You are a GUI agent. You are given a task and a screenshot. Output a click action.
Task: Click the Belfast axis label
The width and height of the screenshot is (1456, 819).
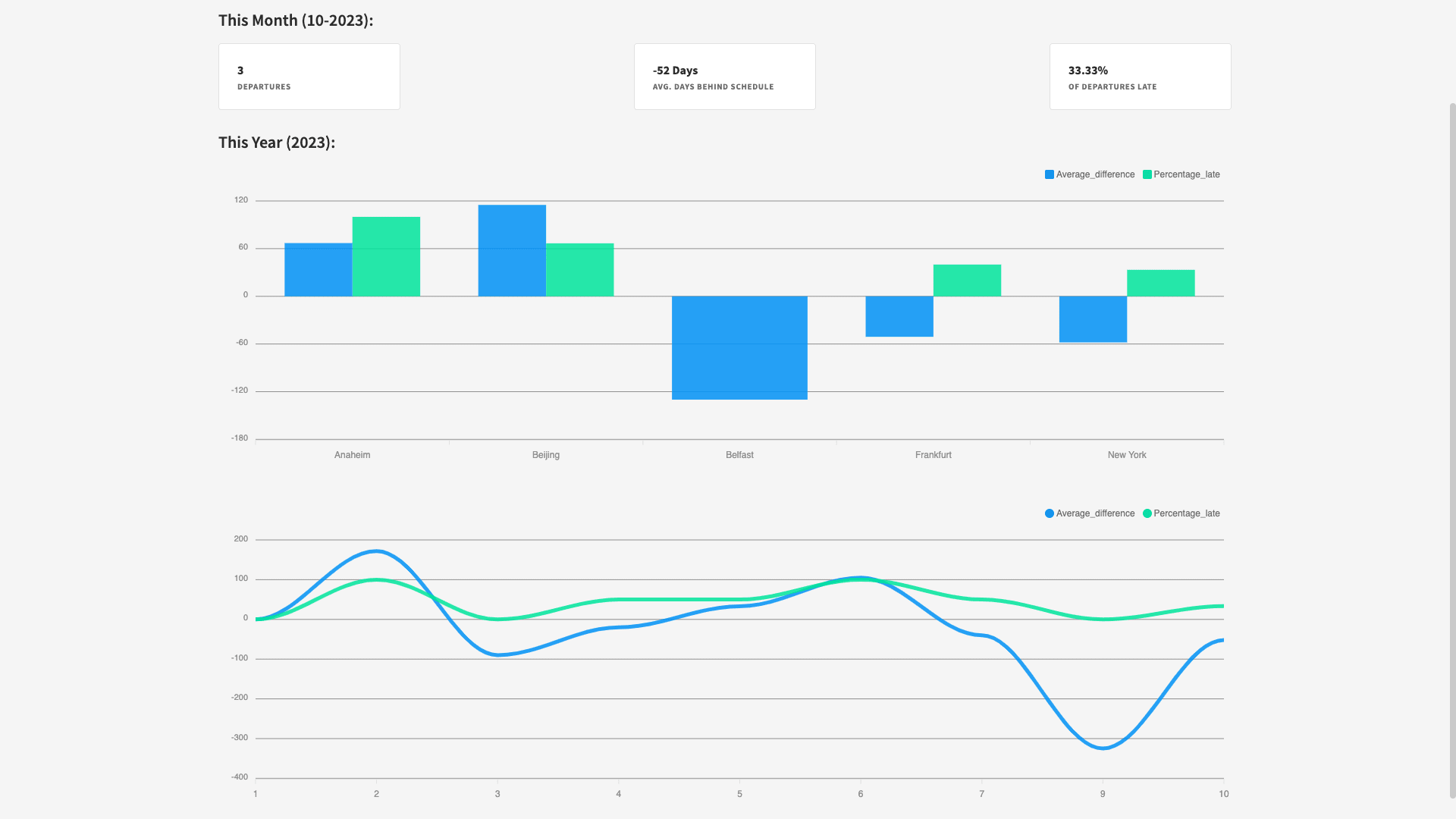pos(739,455)
